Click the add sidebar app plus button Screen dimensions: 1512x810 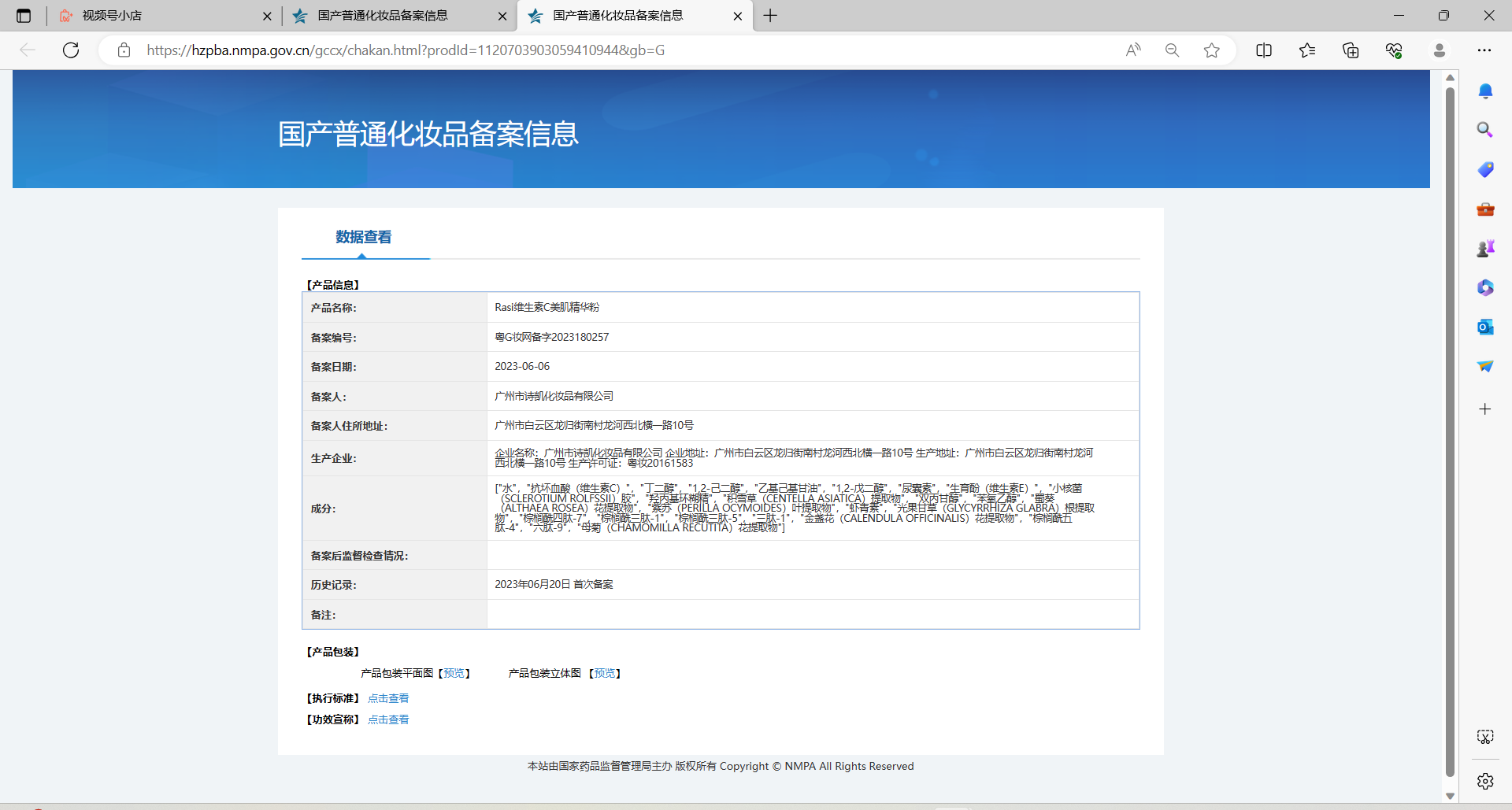1485,409
